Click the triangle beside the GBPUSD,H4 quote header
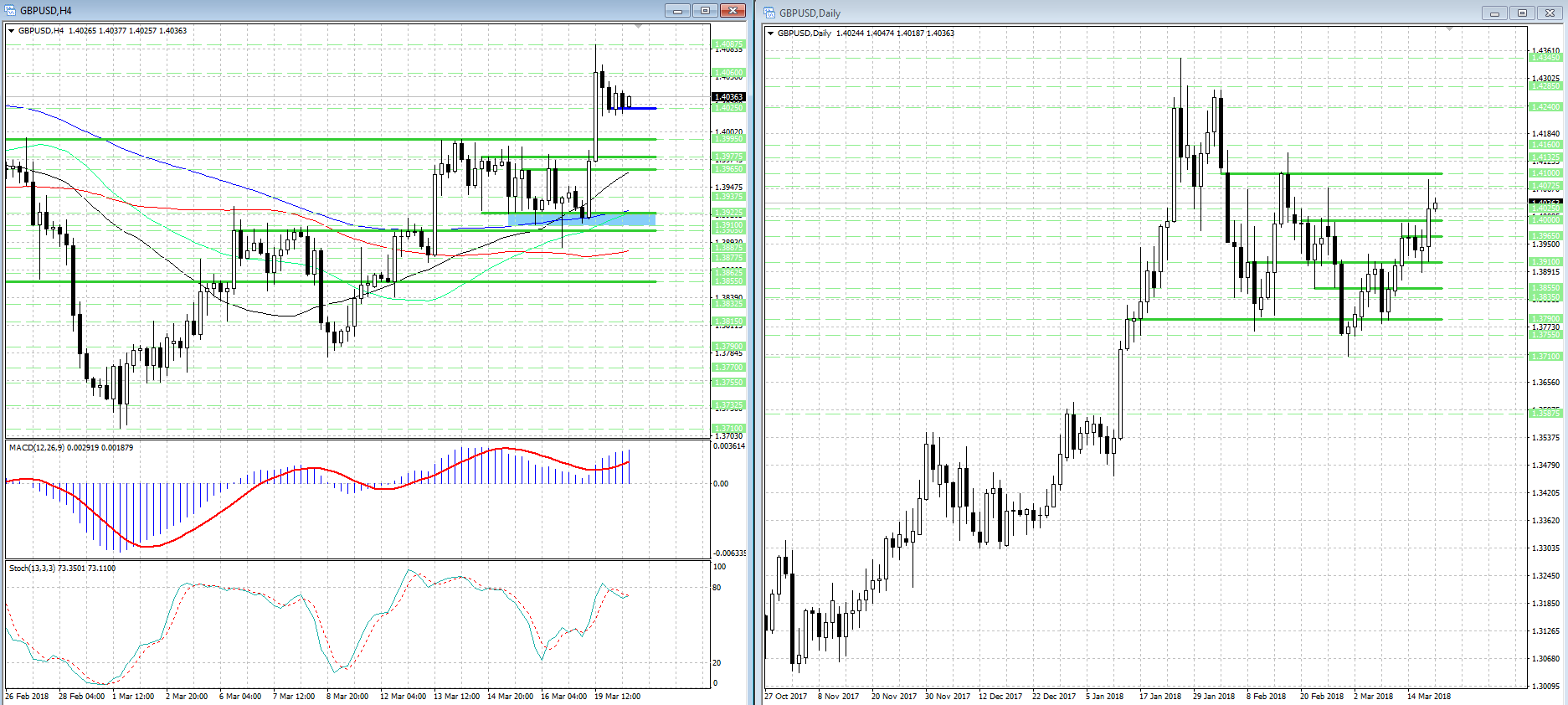The image size is (1568, 705). (12, 31)
